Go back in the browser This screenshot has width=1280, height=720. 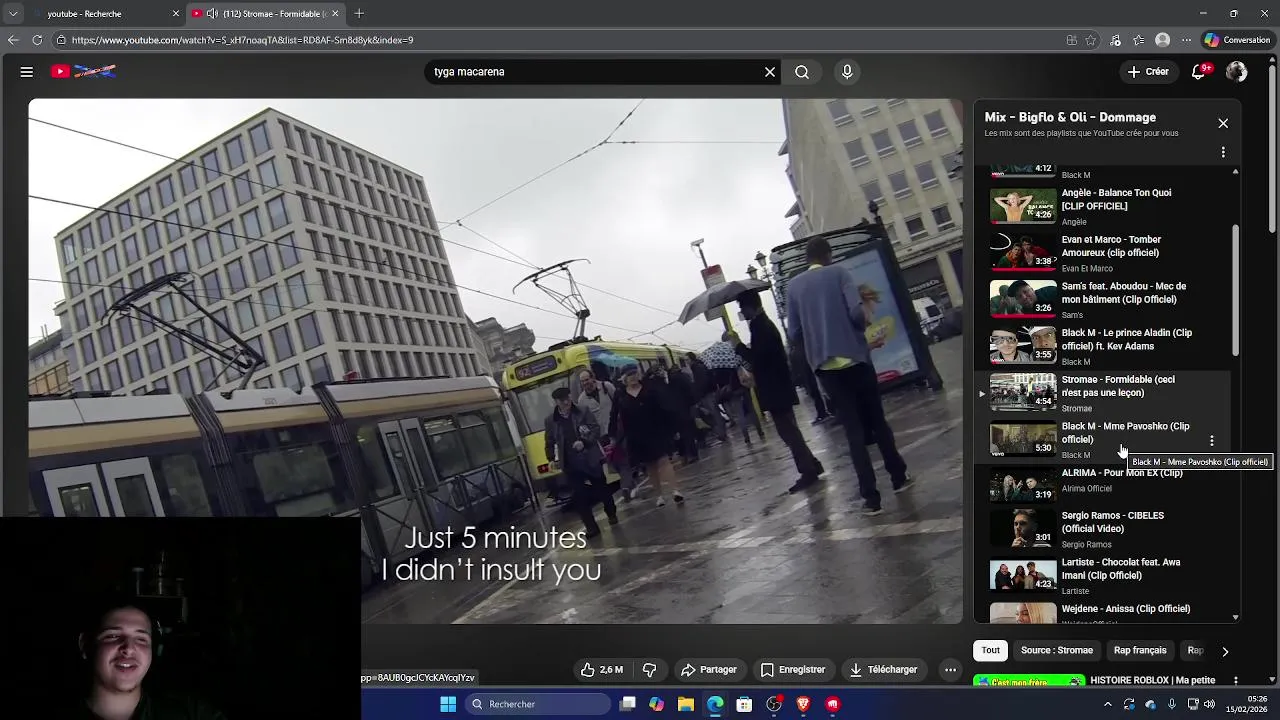pyautogui.click(x=13, y=40)
